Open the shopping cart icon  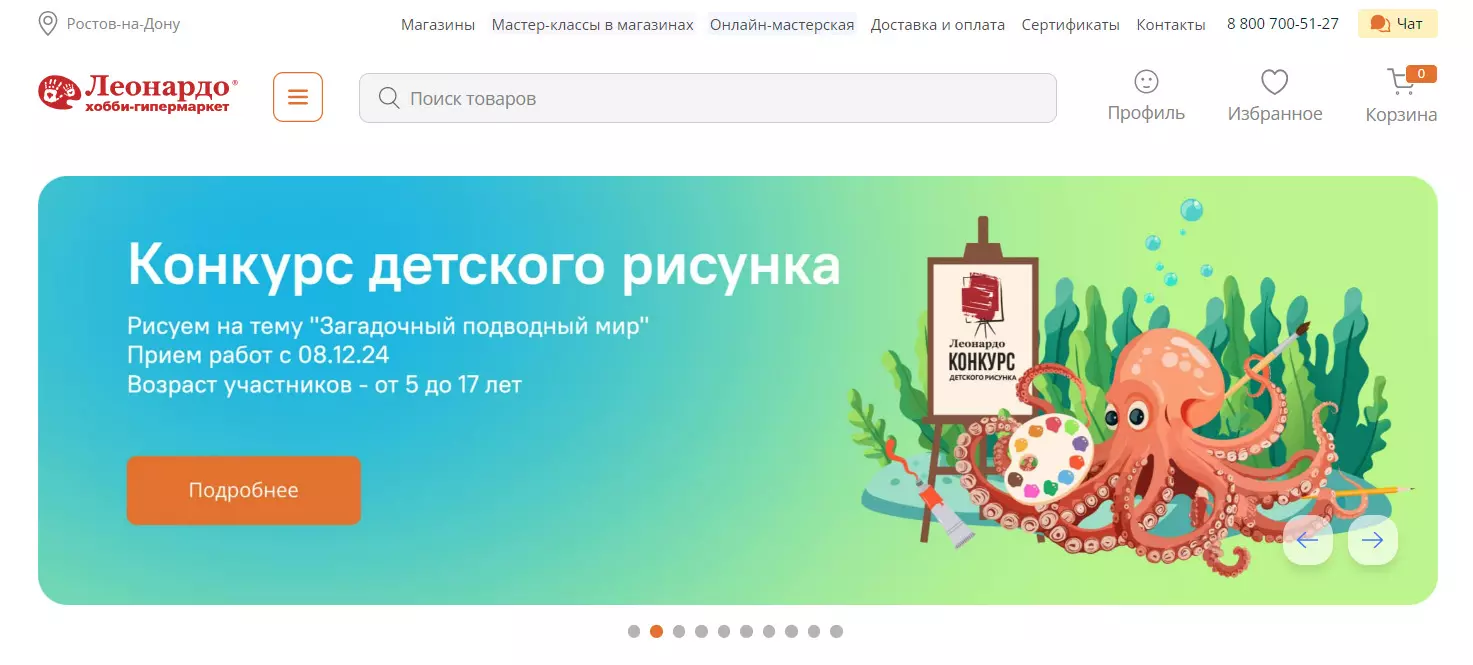1401,82
